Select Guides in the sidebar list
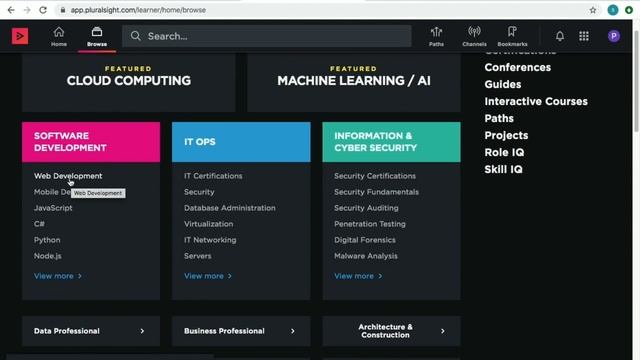This screenshot has width=640, height=360. 502,84
